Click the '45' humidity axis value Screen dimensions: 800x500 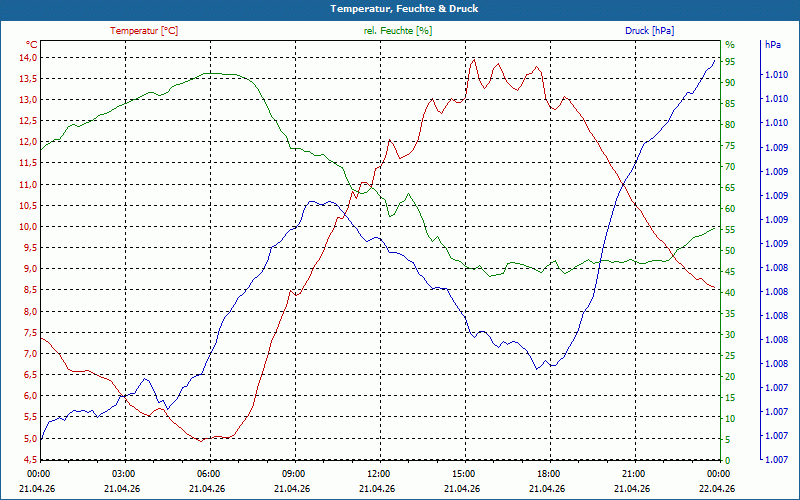tap(730, 272)
